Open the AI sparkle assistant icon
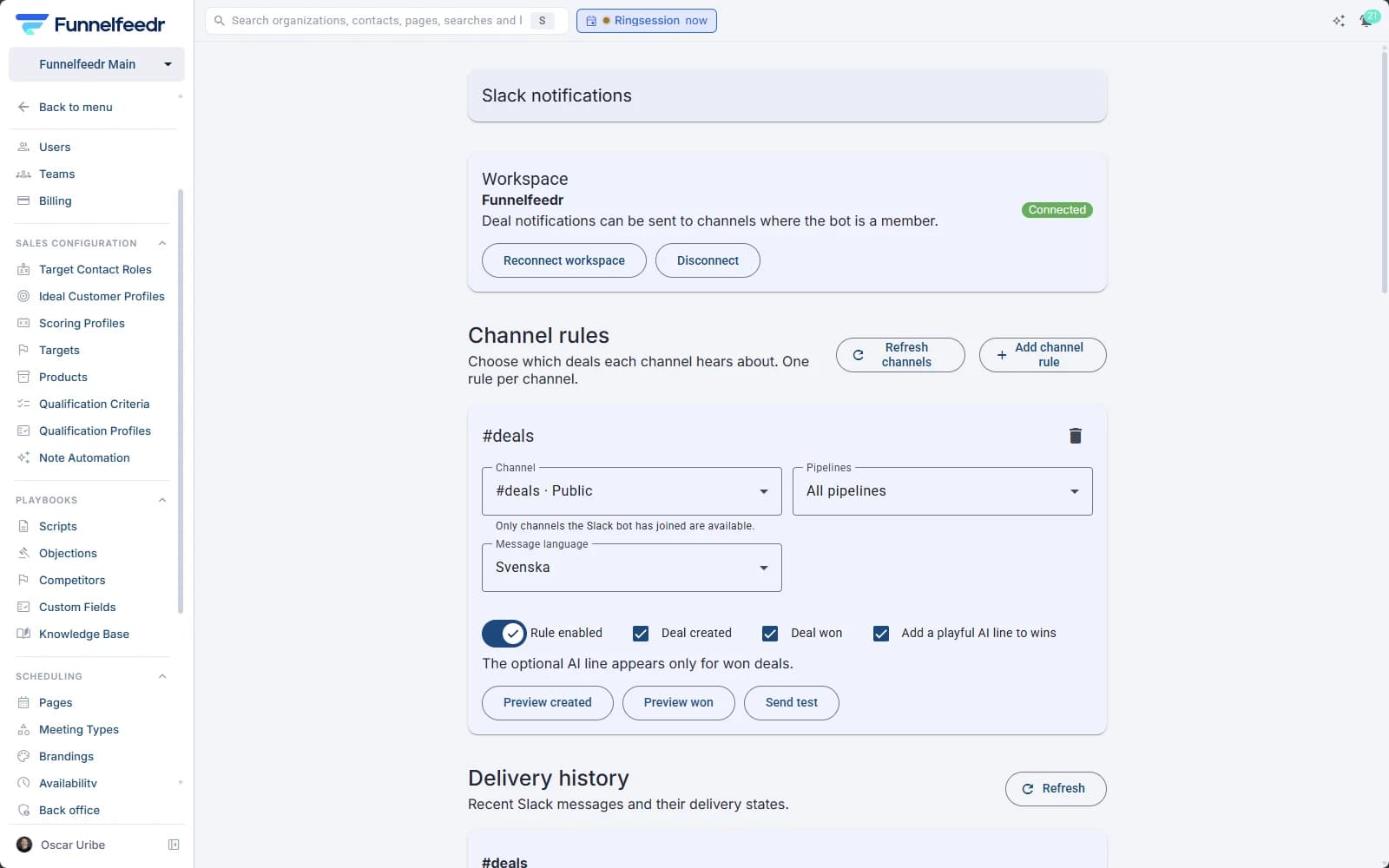This screenshot has height=868, width=1389. coord(1339,21)
